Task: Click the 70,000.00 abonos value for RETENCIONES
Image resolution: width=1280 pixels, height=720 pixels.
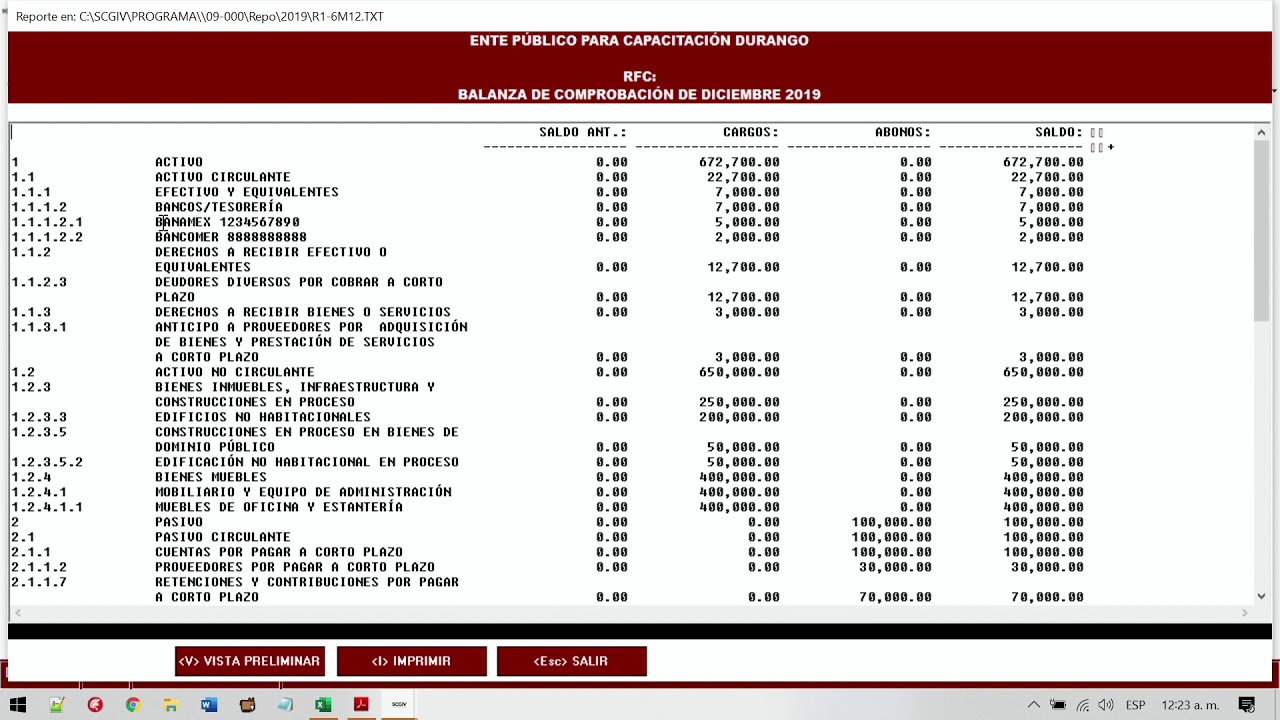Action: [895, 597]
